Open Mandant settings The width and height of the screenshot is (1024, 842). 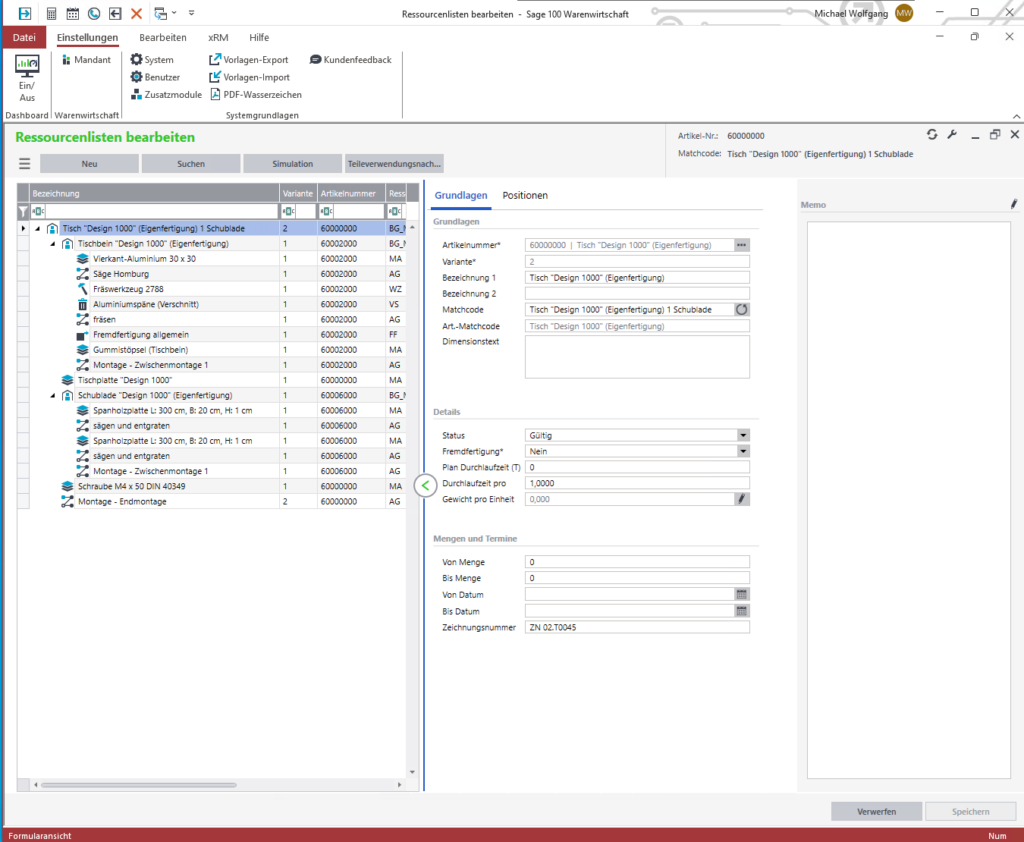pyautogui.click(x=86, y=59)
